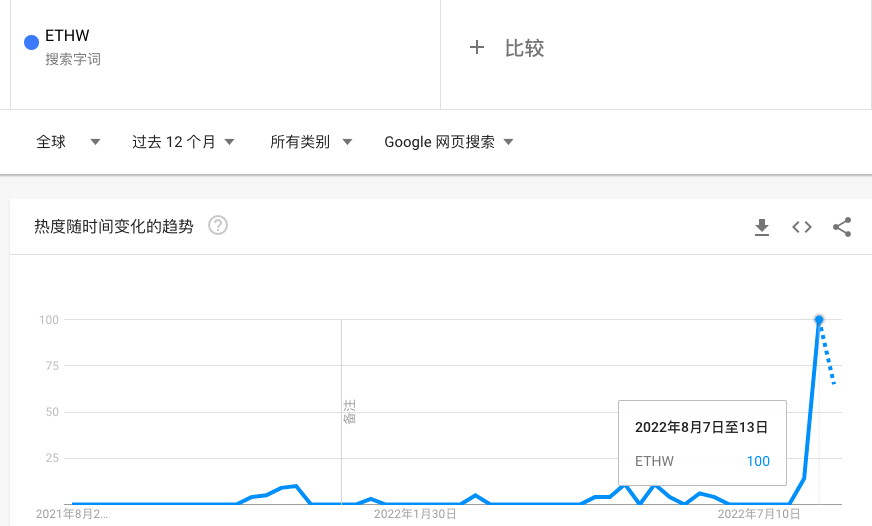Expand the 过去 12 个月 time range
872x526 pixels.
pos(183,142)
